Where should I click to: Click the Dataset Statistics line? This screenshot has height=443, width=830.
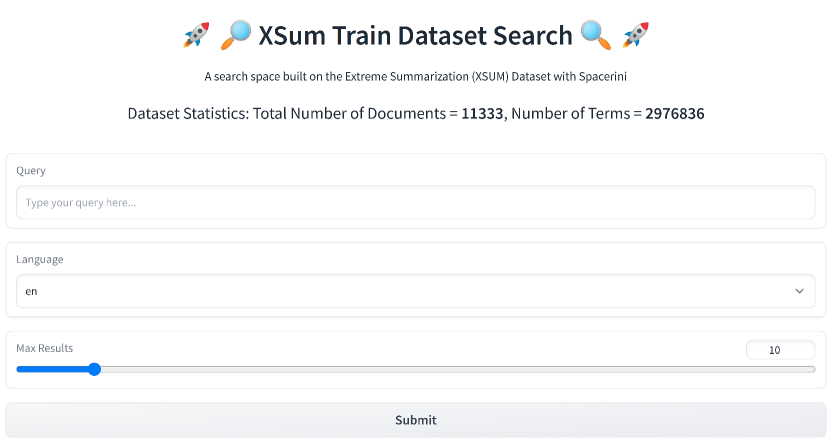click(290, 114)
